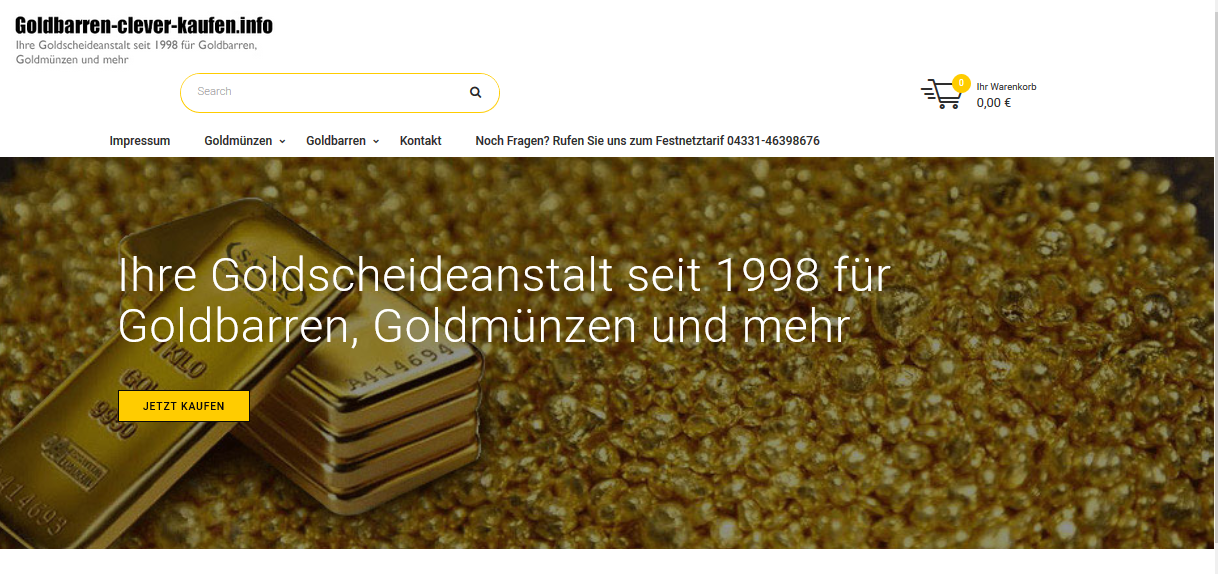1218x574 pixels.
Task: Click the Noch Fragen phone number link
Action: click(x=647, y=141)
